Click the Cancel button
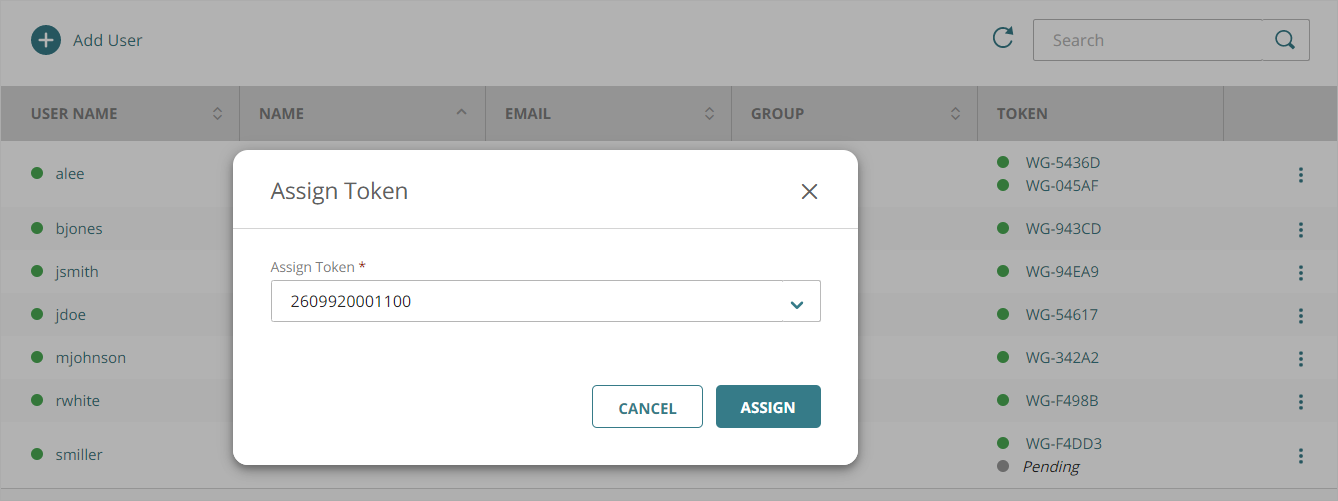Screen dimensions: 1338x501 click(x=647, y=407)
